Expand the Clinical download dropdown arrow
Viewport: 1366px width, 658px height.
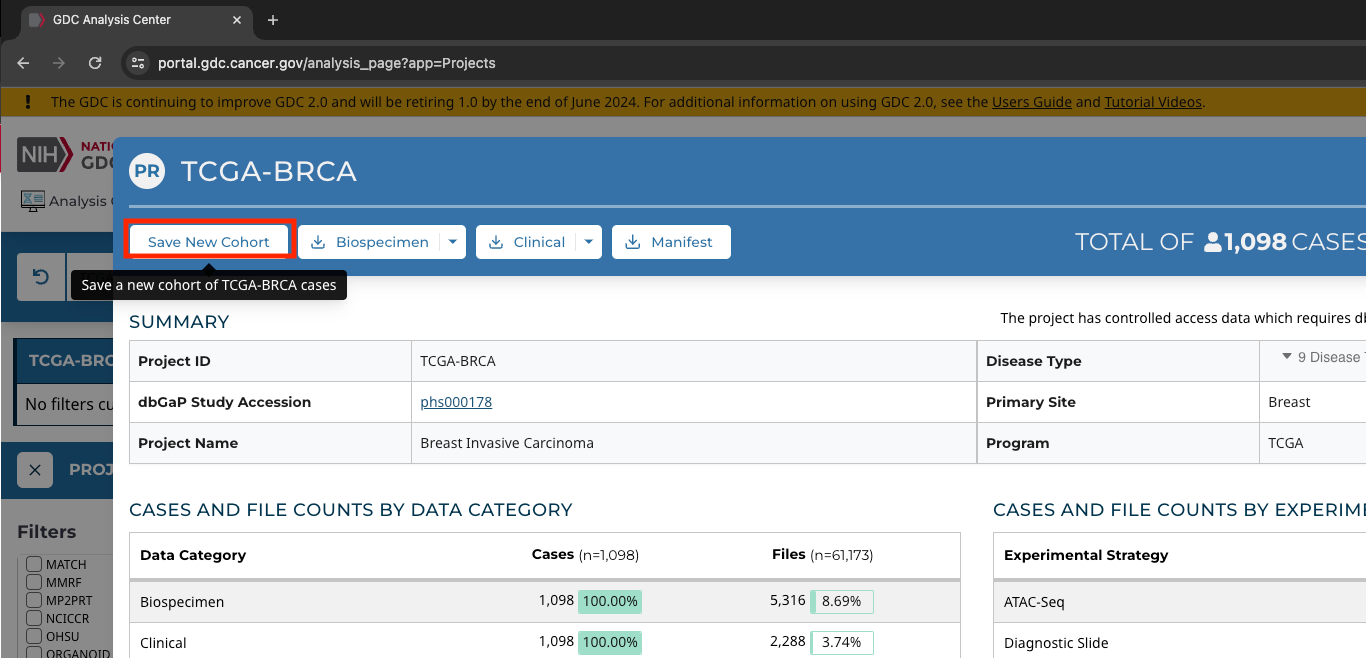tap(589, 242)
